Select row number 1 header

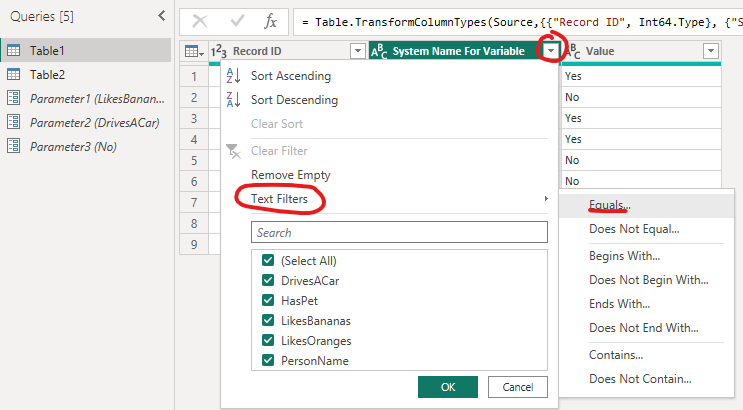(x=194, y=76)
